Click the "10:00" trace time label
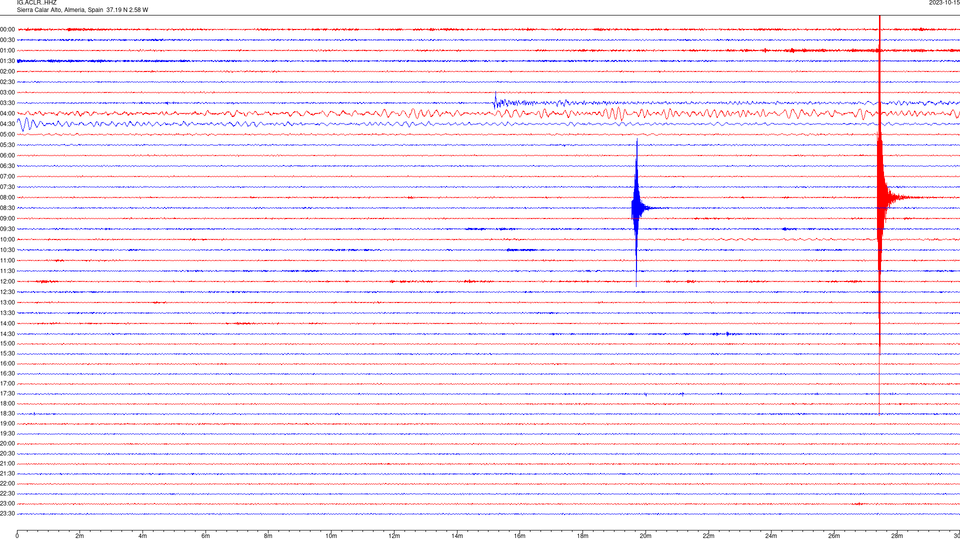Image resolution: width=960 pixels, height=540 pixels. (x=8, y=239)
